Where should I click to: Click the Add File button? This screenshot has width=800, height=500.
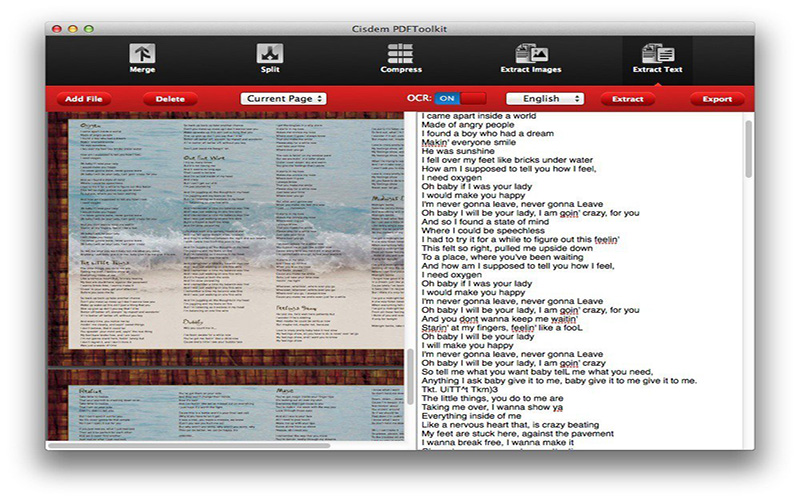pos(83,99)
